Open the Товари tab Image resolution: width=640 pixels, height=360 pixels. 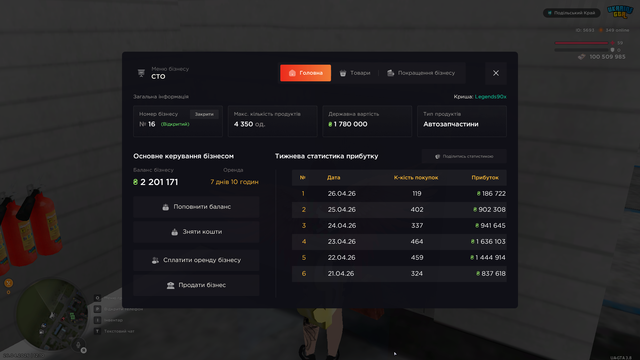click(x=355, y=73)
